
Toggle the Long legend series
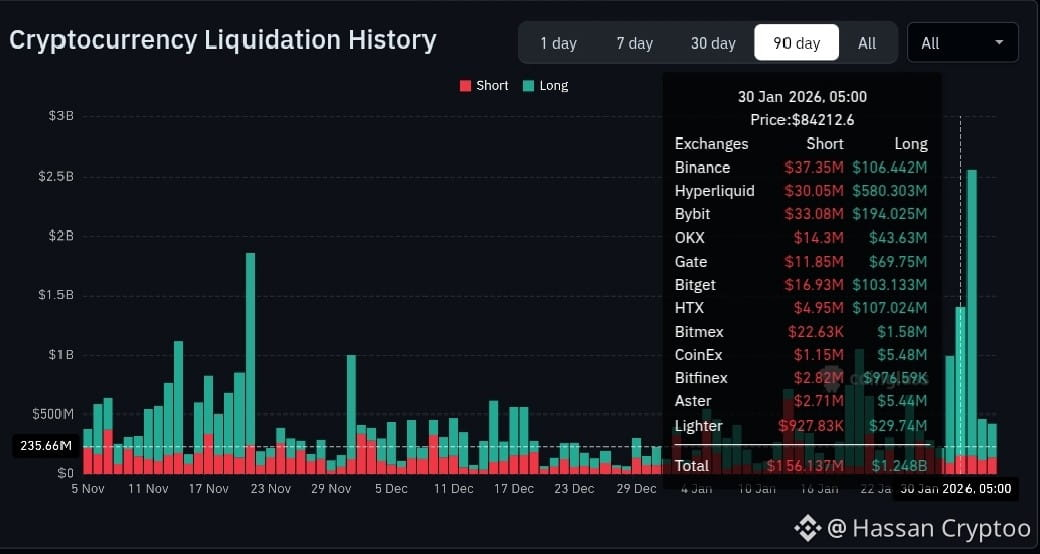pos(545,86)
